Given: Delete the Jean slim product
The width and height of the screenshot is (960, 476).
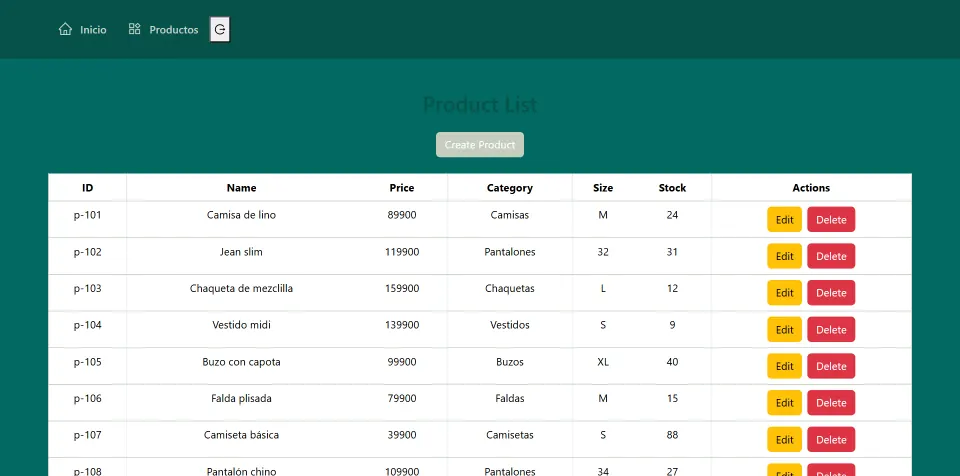Looking at the screenshot, I should click(x=831, y=256).
